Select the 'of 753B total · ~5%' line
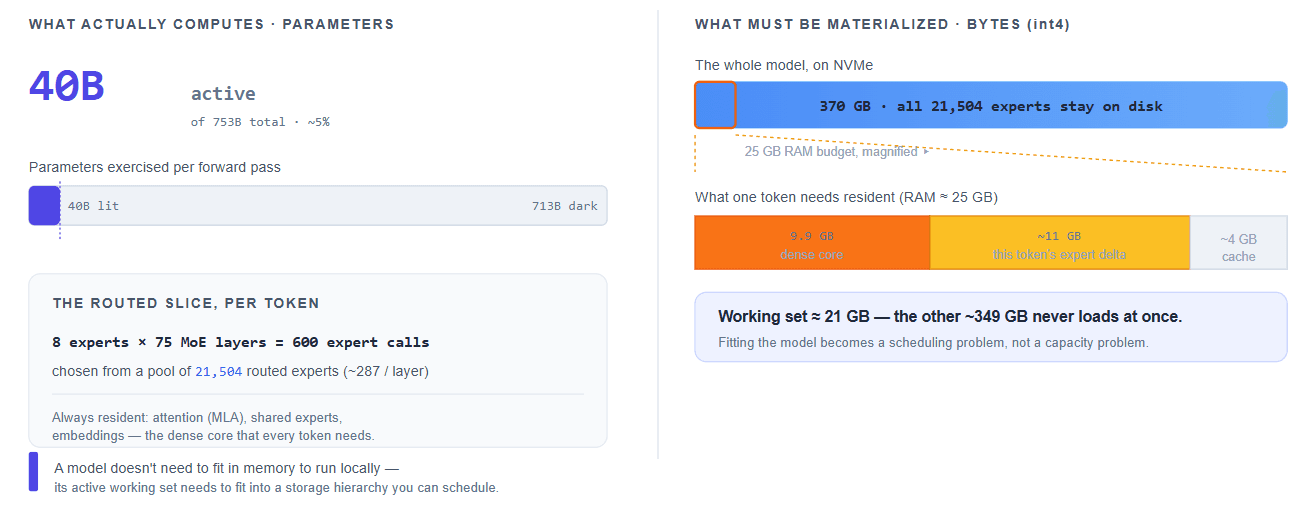 (x=260, y=122)
